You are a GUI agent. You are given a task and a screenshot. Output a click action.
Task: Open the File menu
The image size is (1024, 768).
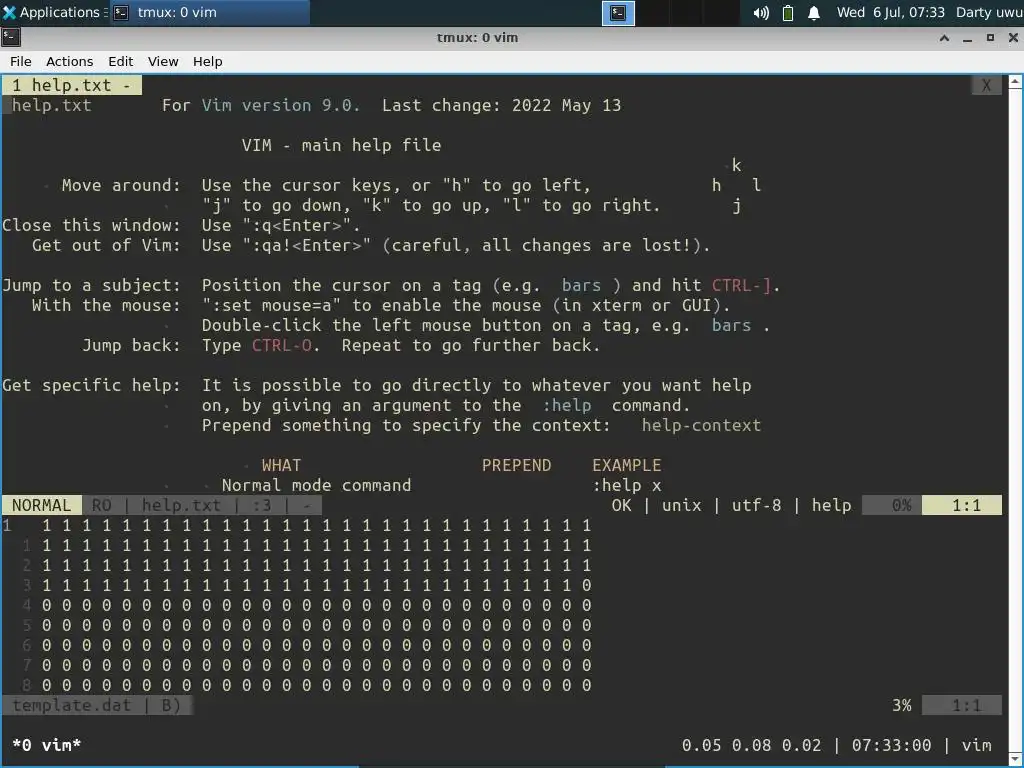tap(21, 61)
